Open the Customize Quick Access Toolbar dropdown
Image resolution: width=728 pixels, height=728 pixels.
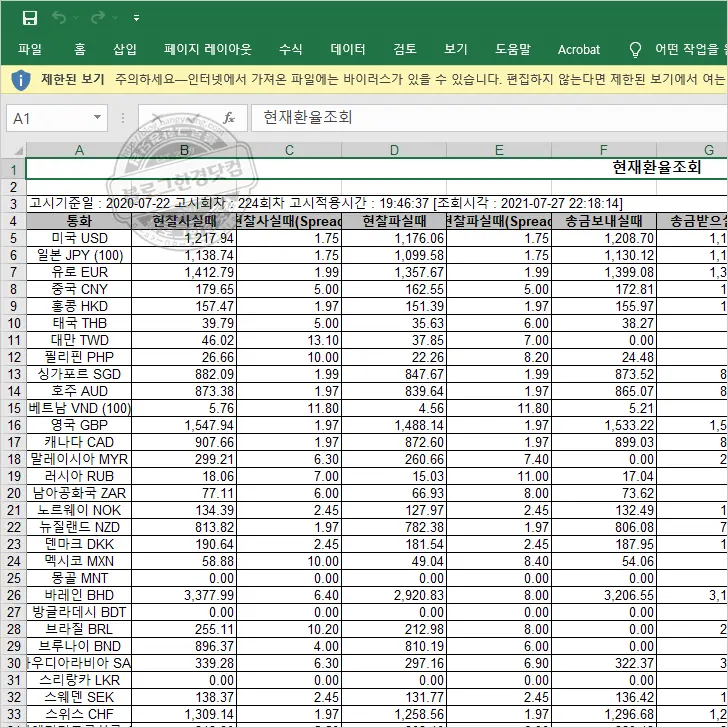coord(136,18)
